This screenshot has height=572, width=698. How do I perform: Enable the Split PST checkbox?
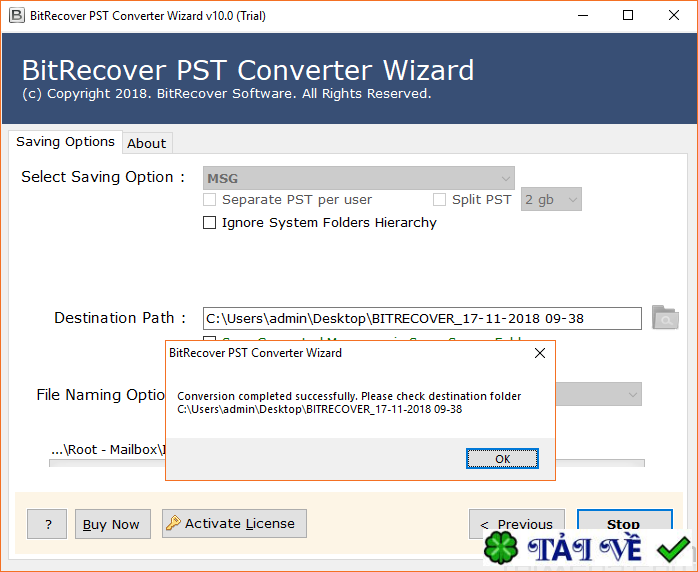click(439, 199)
